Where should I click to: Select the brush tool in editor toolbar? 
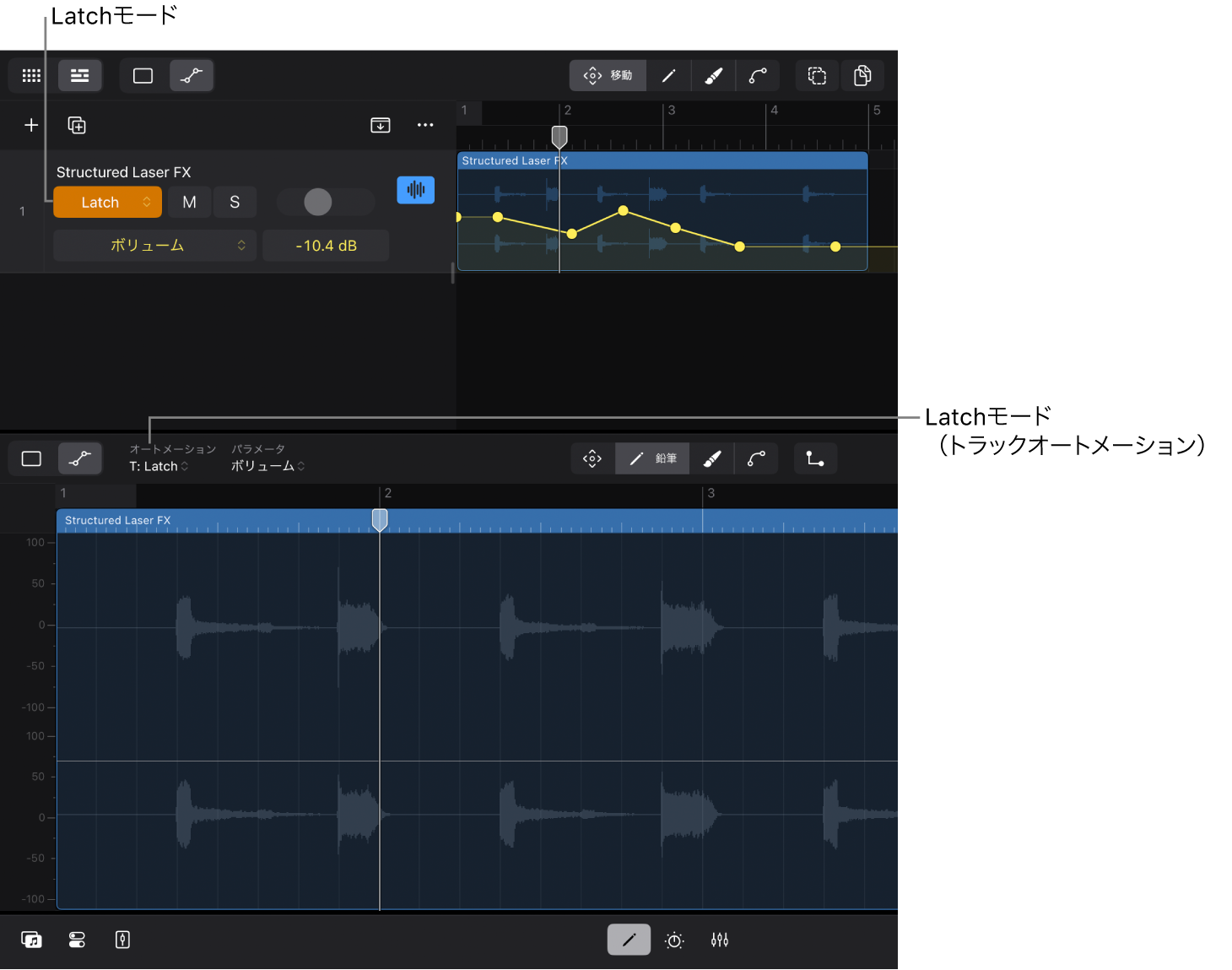point(712,458)
